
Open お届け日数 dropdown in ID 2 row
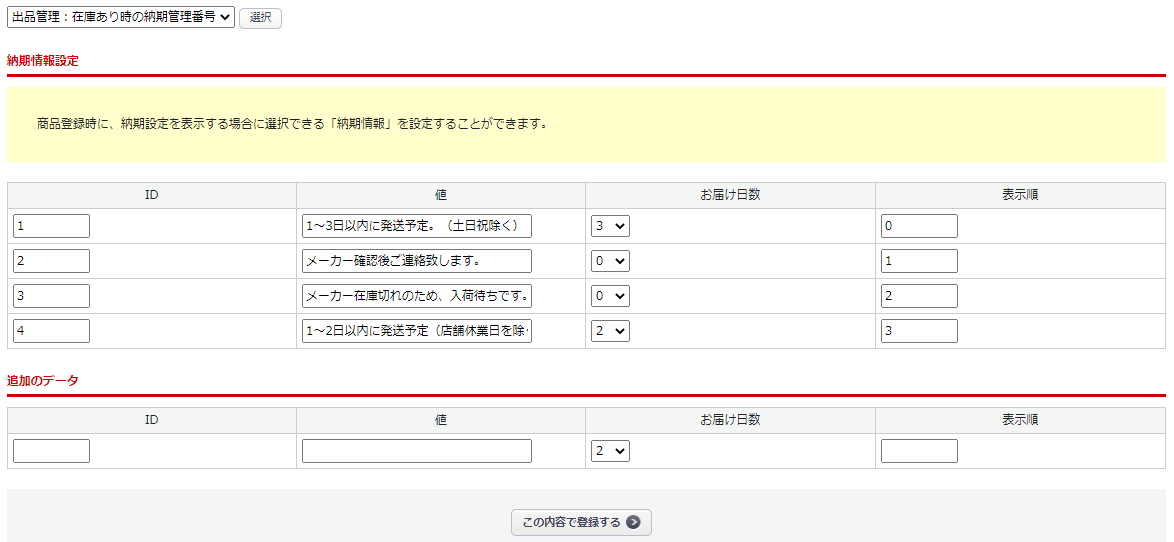[x=610, y=261]
